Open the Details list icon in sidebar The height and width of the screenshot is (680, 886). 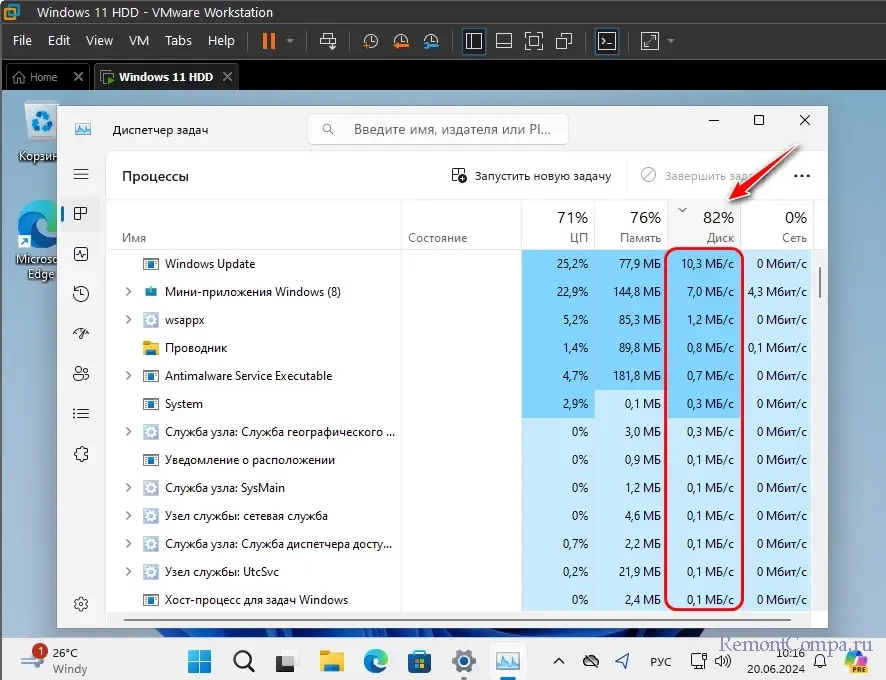(81, 414)
